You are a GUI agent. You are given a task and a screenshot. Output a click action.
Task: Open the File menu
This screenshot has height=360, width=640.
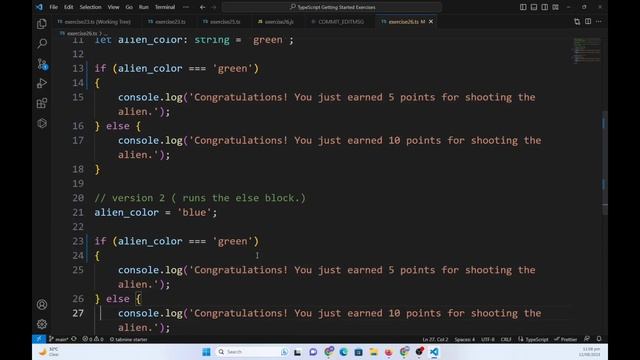[53, 7]
